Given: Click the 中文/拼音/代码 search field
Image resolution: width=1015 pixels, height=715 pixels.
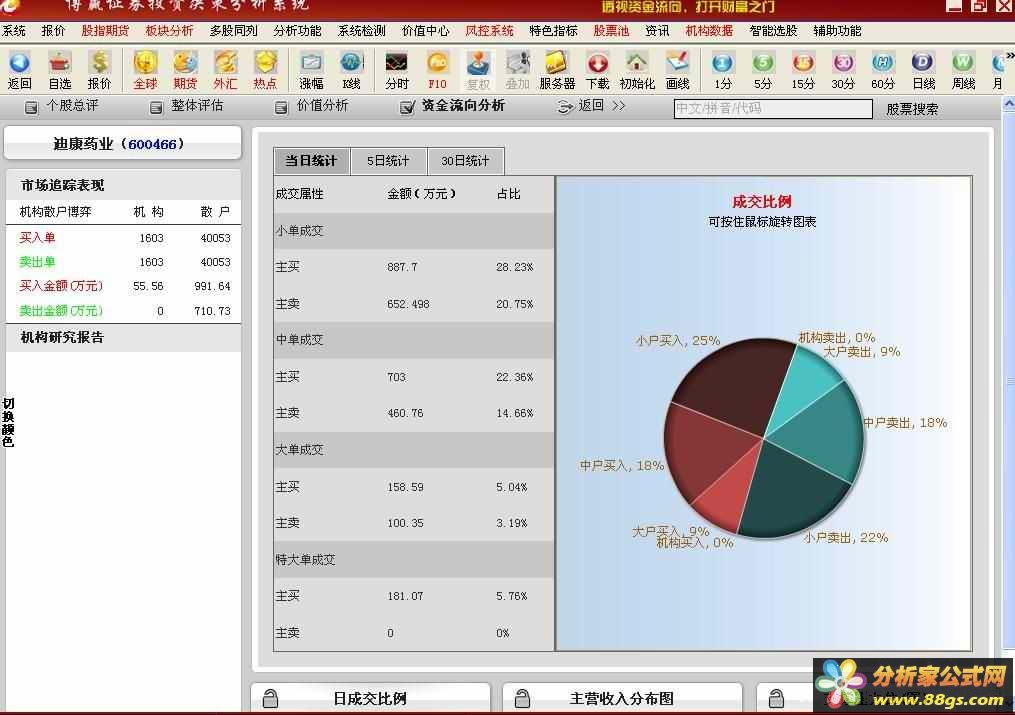Looking at the screenshot, I should pyautogui.click(x=773, y=108).
